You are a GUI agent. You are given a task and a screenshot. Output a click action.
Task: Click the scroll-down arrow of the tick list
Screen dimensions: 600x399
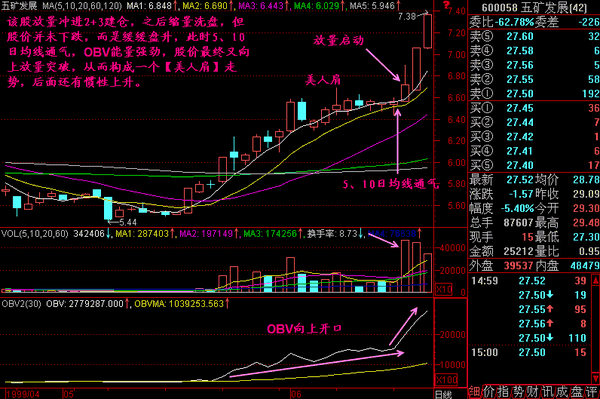tap(596, 379)
